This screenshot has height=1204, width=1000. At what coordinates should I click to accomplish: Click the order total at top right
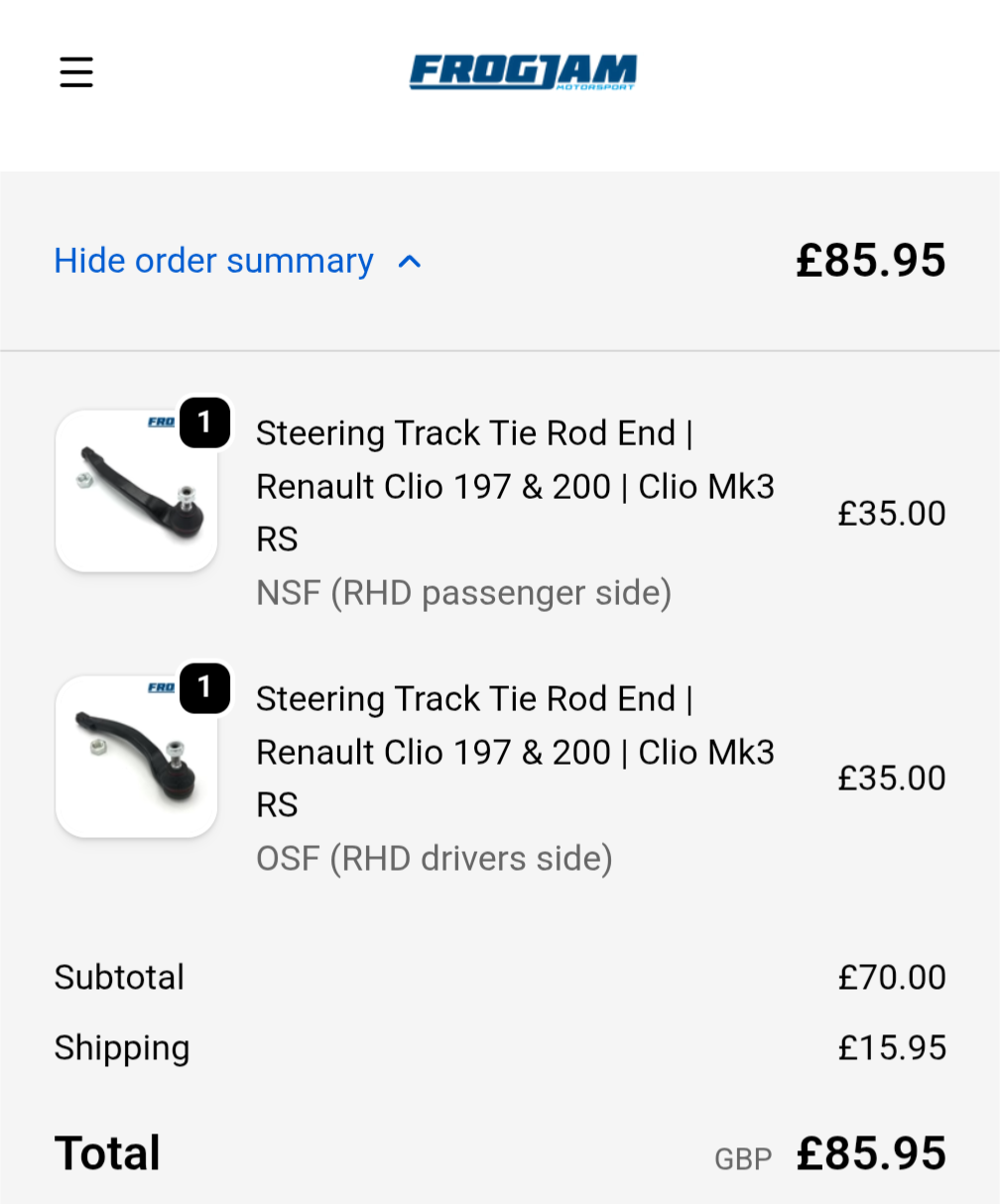pyautogui.click(x=870, y=261)
